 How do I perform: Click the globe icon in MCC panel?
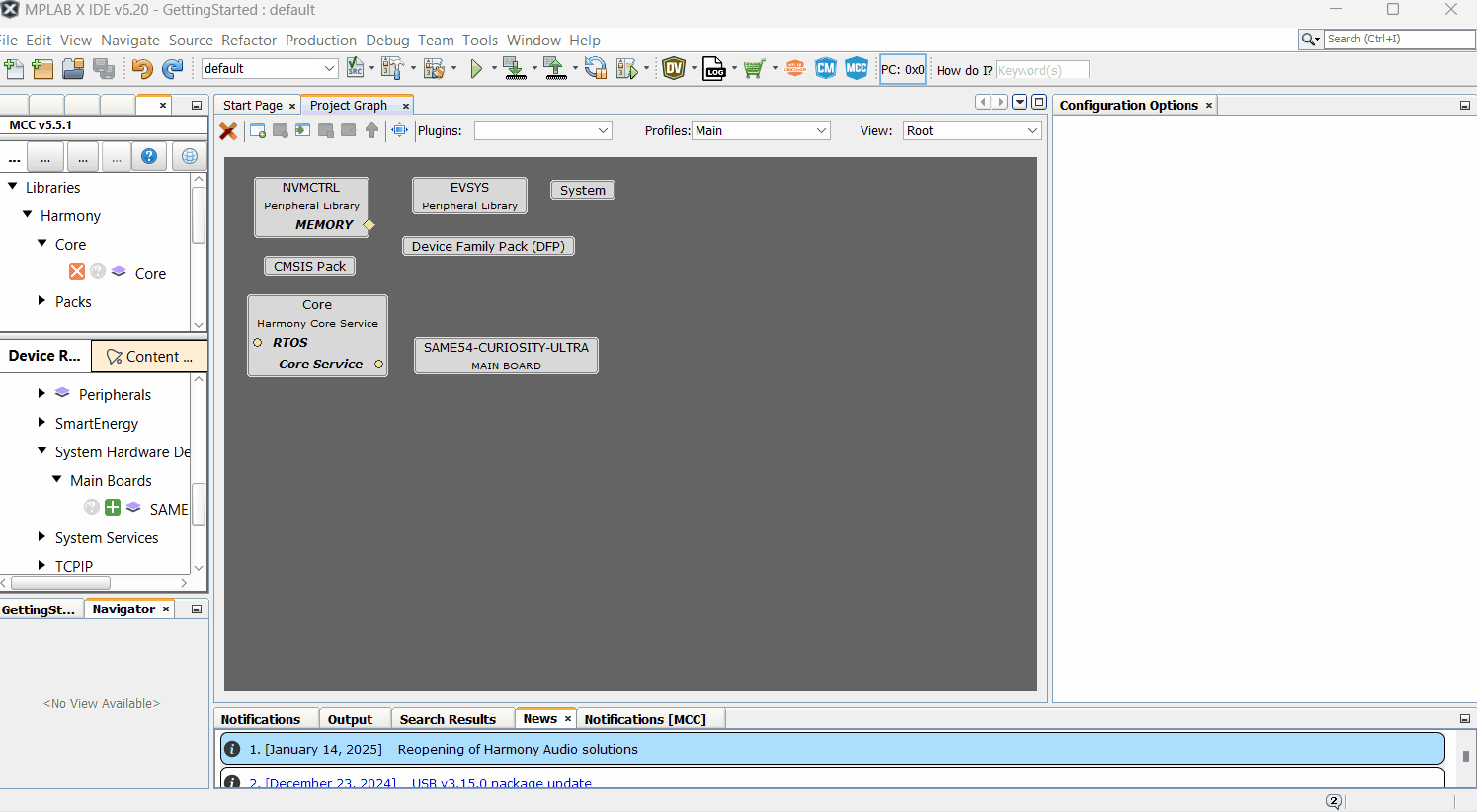tap(190, 156)
